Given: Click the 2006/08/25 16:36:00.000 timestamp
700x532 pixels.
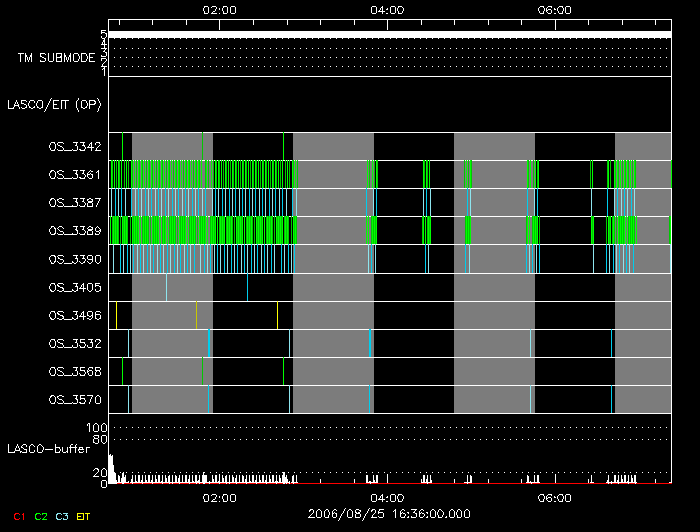Looking at the screenshot, I should 389,514.
